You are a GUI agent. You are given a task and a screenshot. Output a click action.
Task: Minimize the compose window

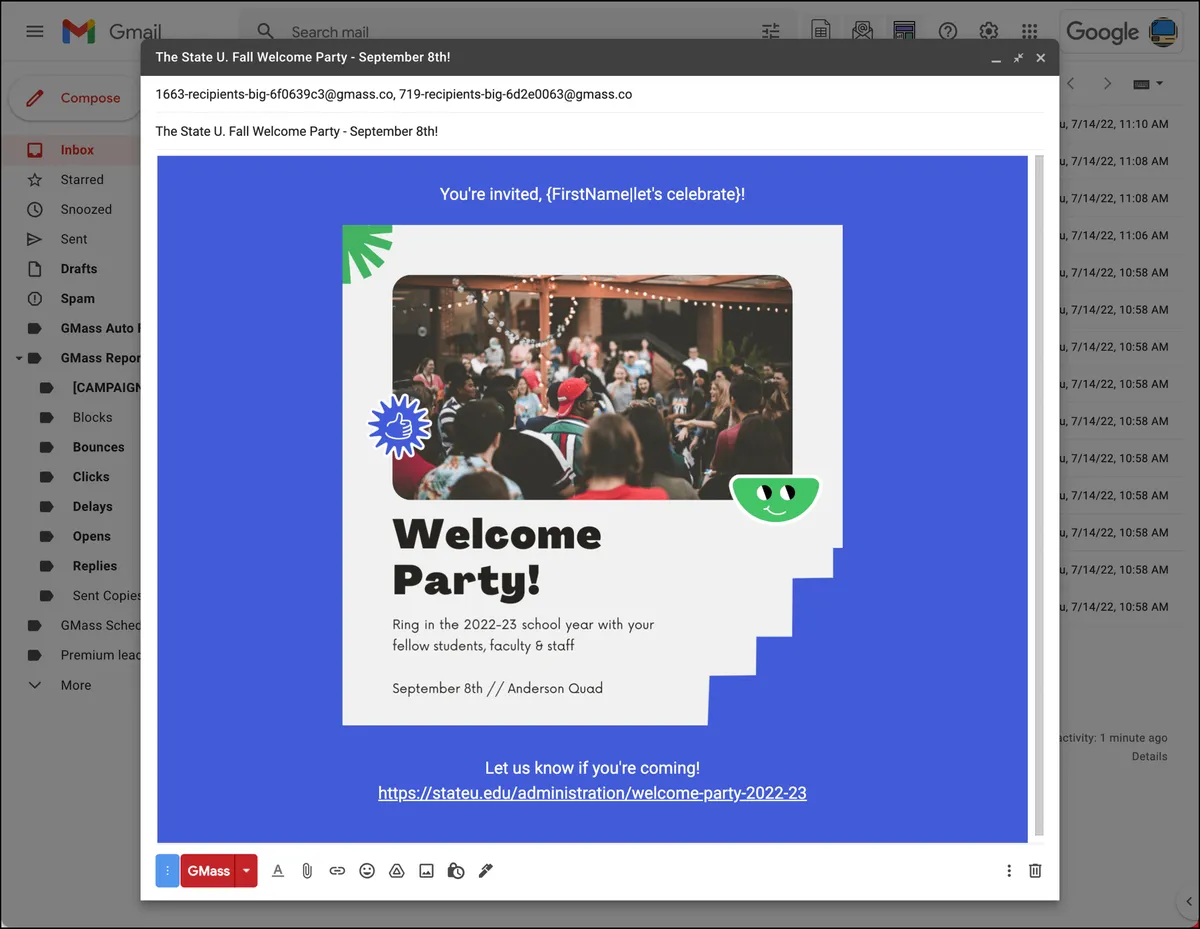[995, 58]
